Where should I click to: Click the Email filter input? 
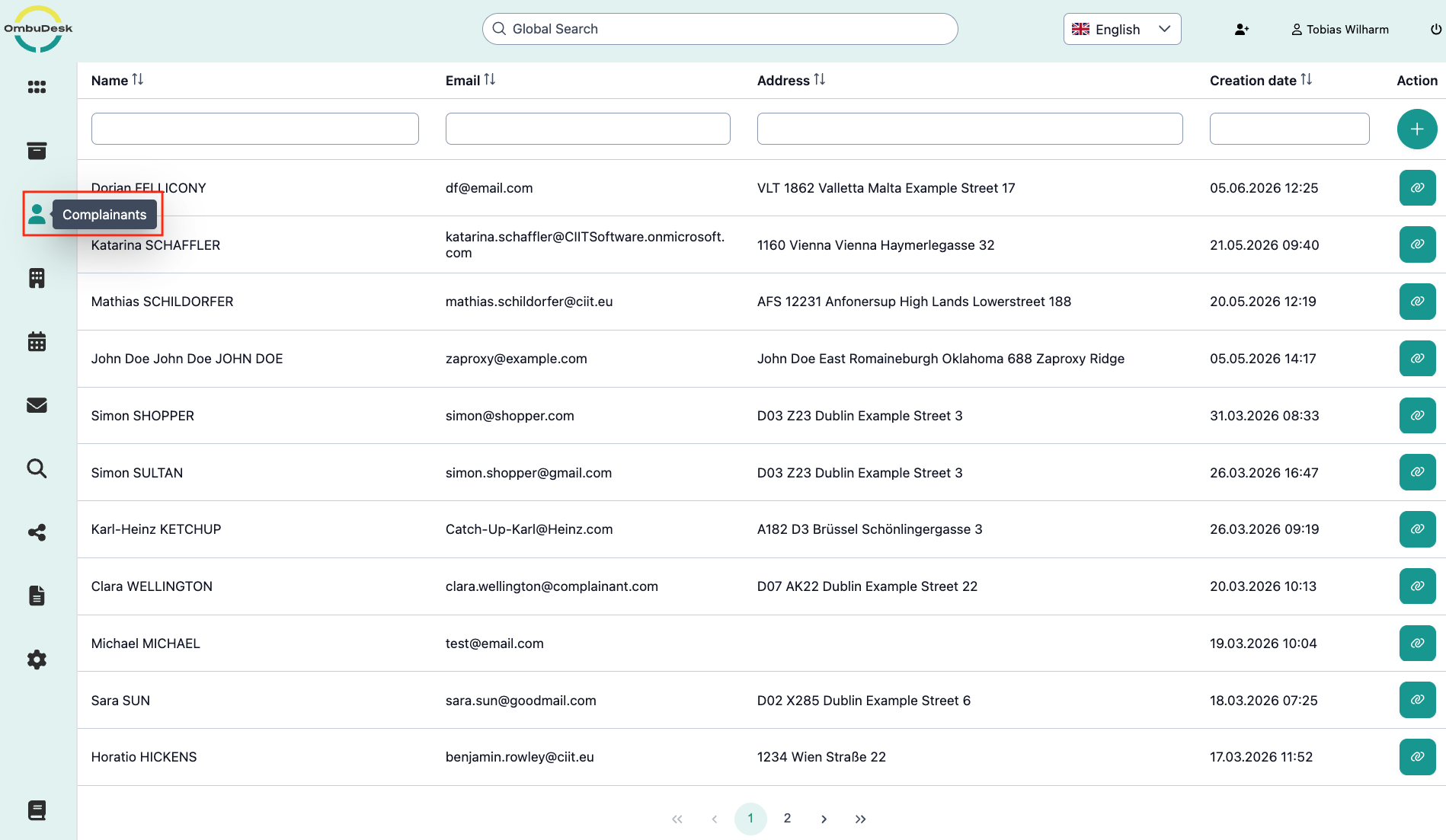(588, 129)
